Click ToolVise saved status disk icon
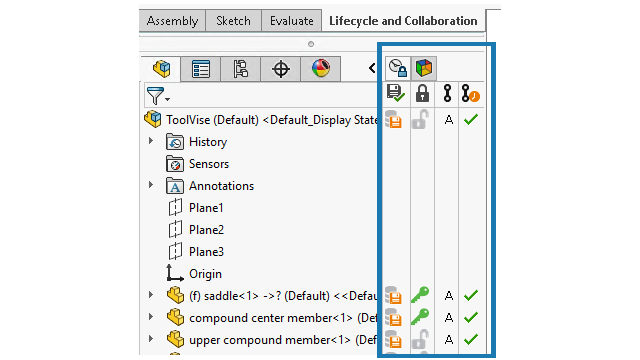This screenshot has width=640, height=360. pyautogui.click(x=394, y=120)
